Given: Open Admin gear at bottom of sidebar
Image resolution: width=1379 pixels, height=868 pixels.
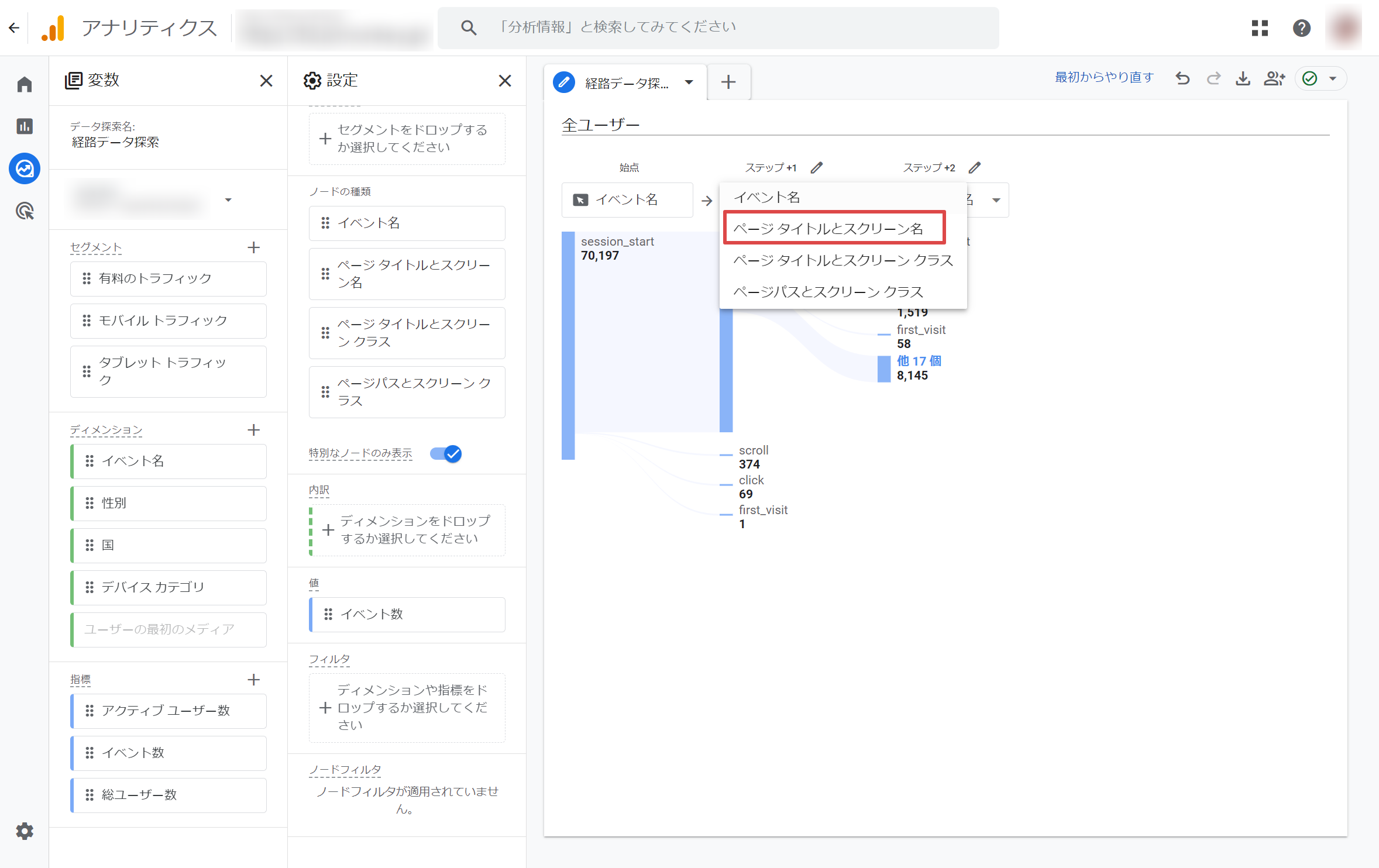Looking at the screenshot, I should click(x=25, y=831).
